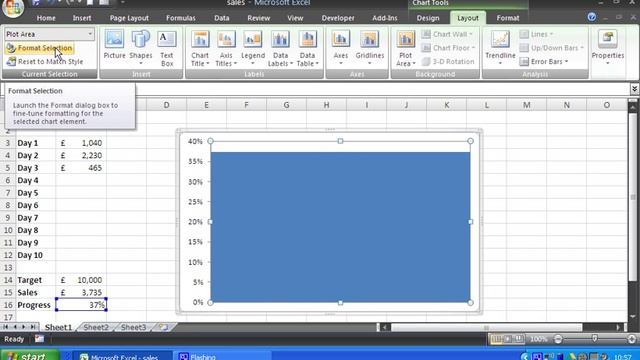Select the Sheet1 worksheet tab
The width and height of the screenshot is (640, 360).
tap(58, 327)
